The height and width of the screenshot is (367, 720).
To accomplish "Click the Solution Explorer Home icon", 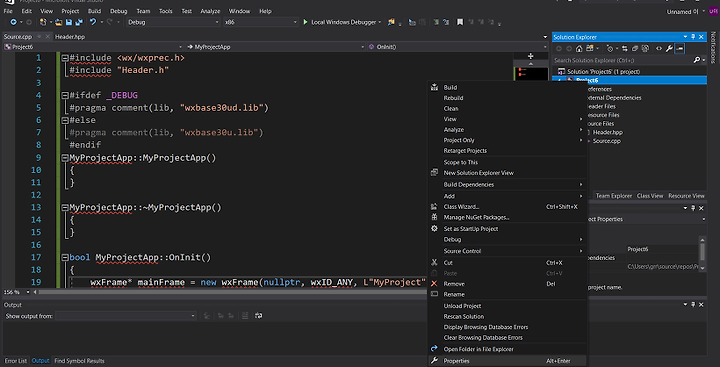I will (579, 48).
